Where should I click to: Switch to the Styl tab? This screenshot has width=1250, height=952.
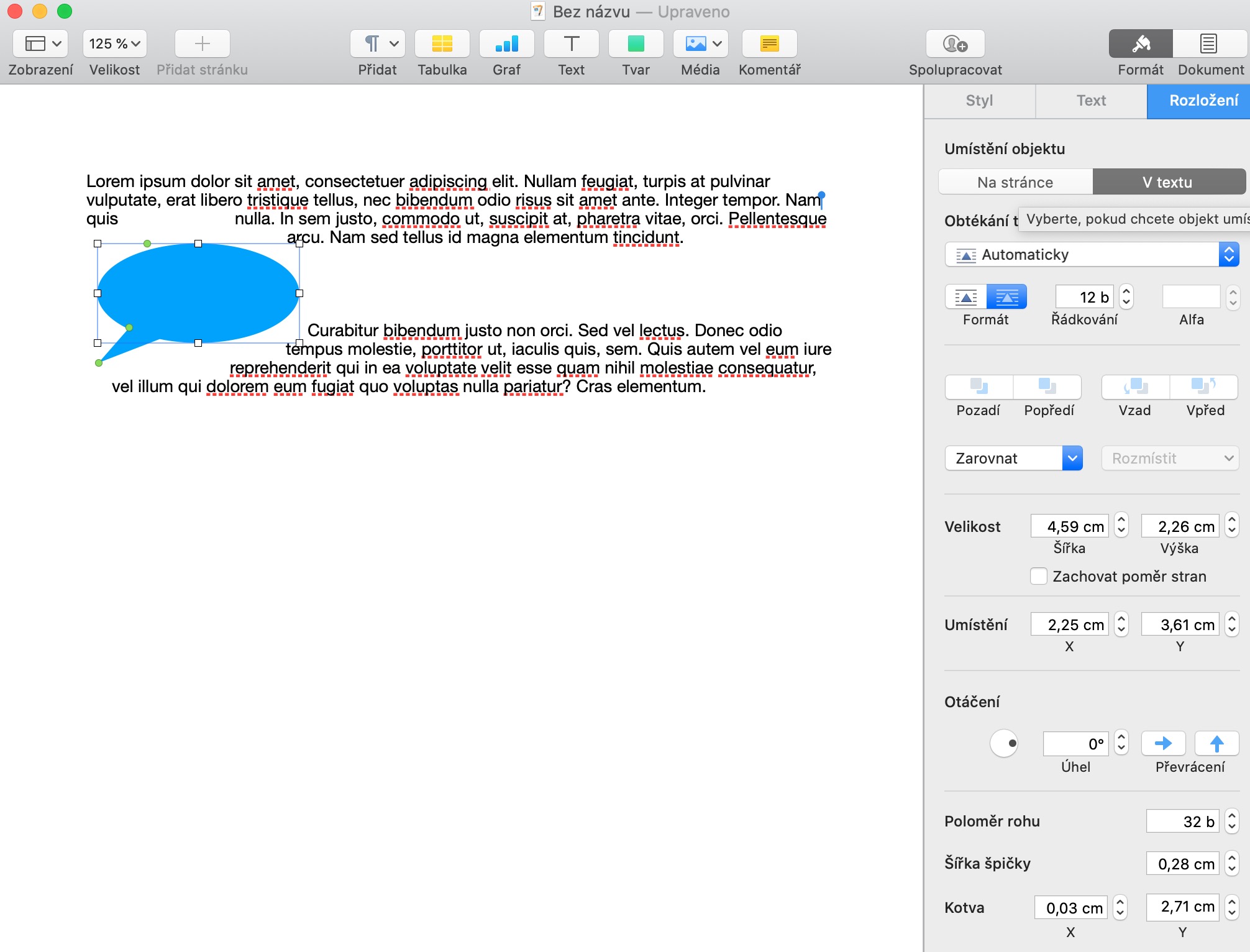point(979,101)
